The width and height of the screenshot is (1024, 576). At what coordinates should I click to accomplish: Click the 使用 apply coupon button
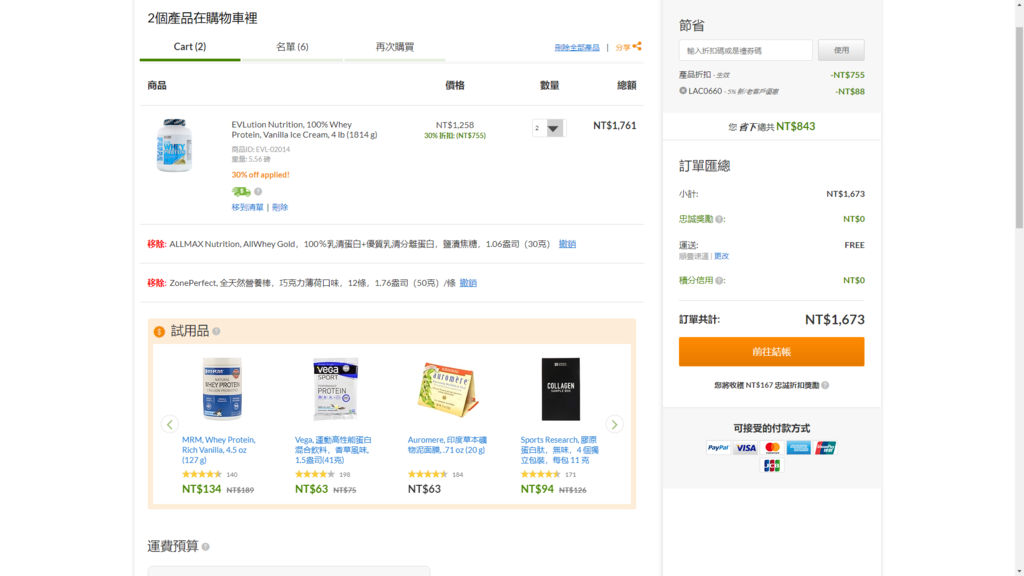tap(841, 50)
